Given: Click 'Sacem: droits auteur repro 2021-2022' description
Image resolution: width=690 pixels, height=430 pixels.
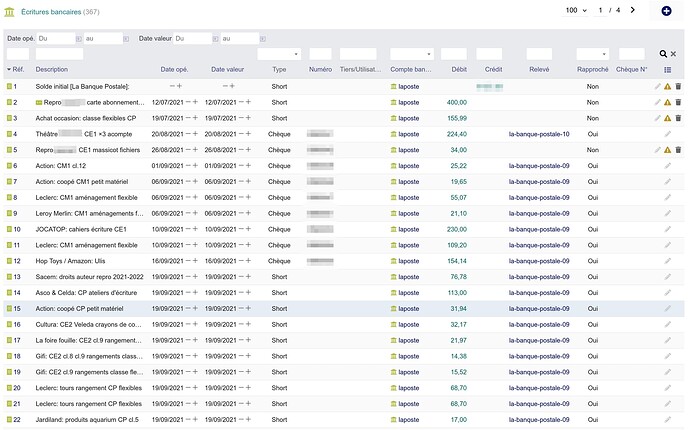Looking at the screenshot, I should (x=89, y=277).
